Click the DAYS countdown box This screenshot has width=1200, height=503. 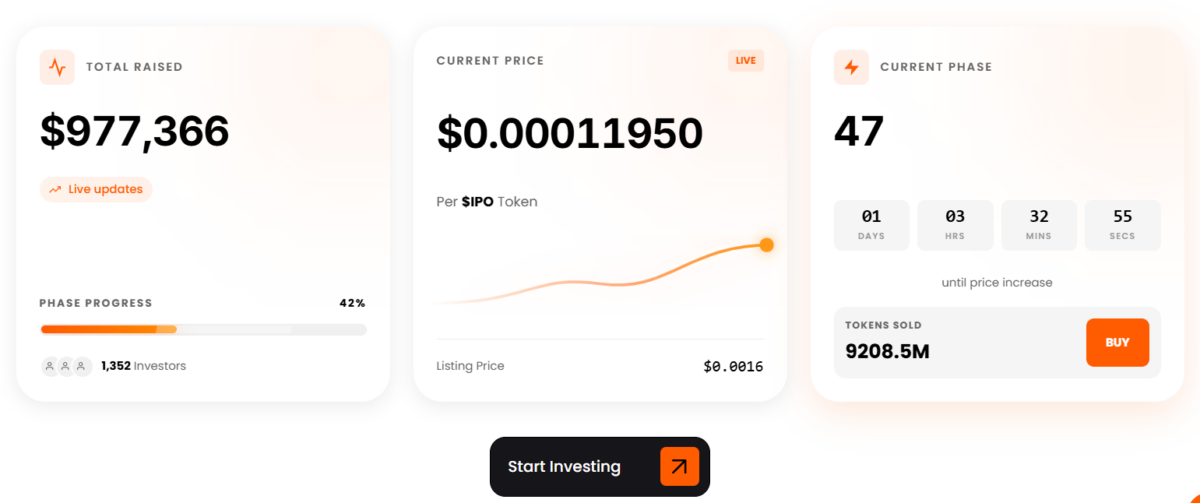point(871,225)
